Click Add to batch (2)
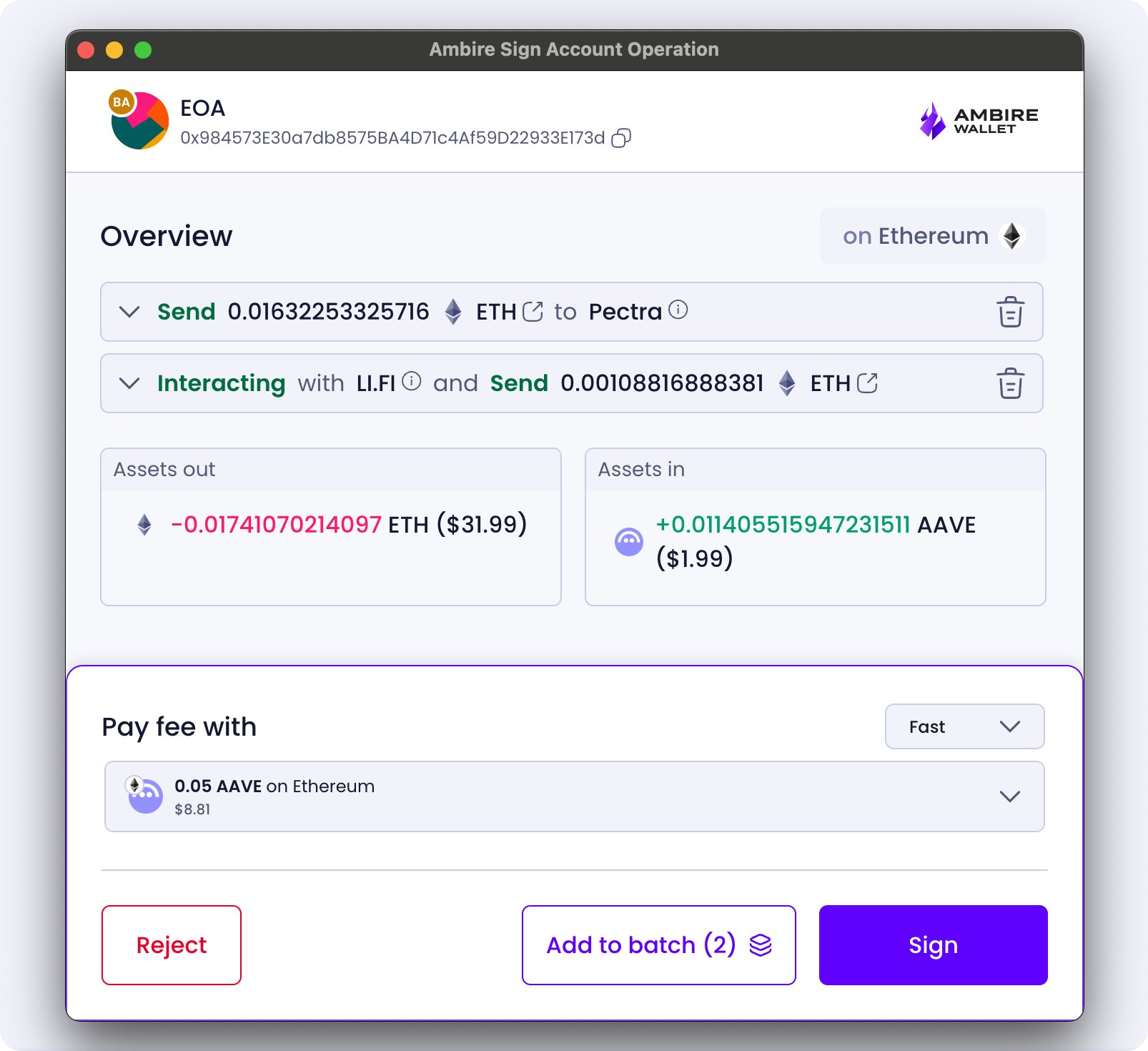1148x1051 pixels. pos(658,945)
